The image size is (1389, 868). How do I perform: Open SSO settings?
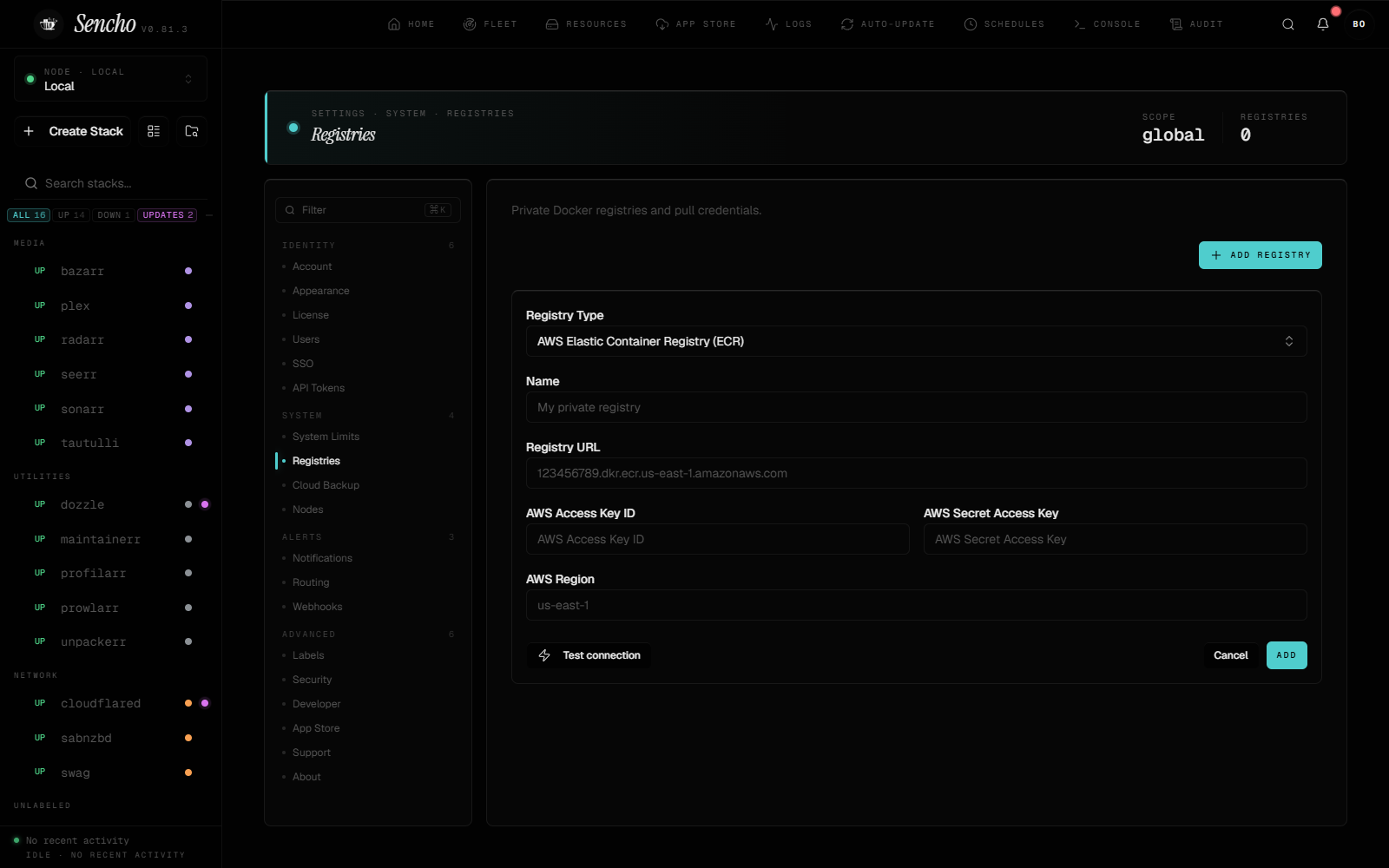[368, 364]
